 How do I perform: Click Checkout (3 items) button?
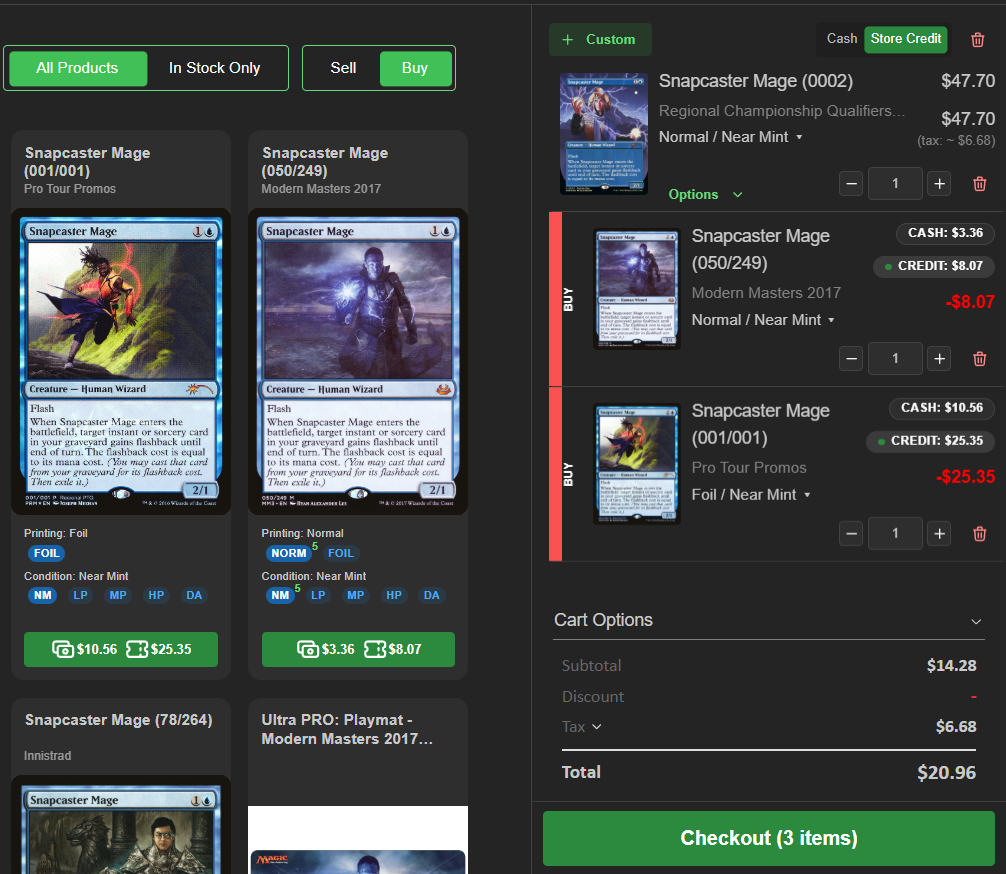click(768, 838)
